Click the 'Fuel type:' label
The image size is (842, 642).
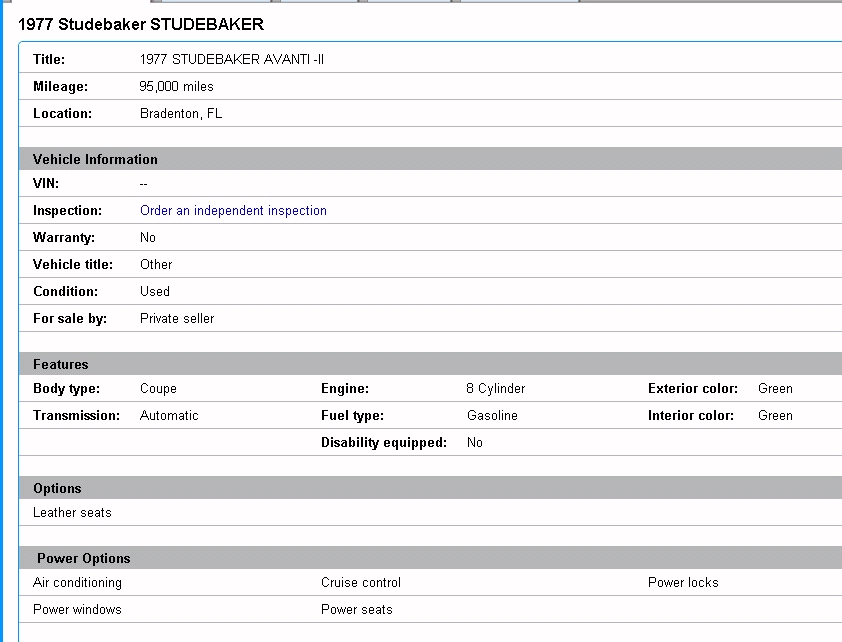pyautogui.click(x=352, y=415)
